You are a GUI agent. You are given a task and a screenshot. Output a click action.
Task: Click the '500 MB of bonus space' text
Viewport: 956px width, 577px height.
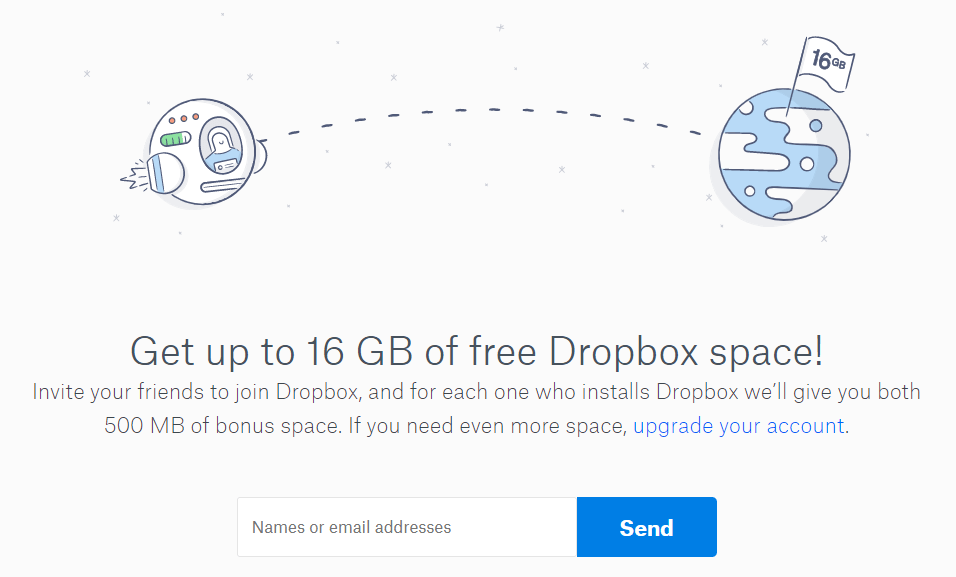pyautogui.click(x=219, y=426)
